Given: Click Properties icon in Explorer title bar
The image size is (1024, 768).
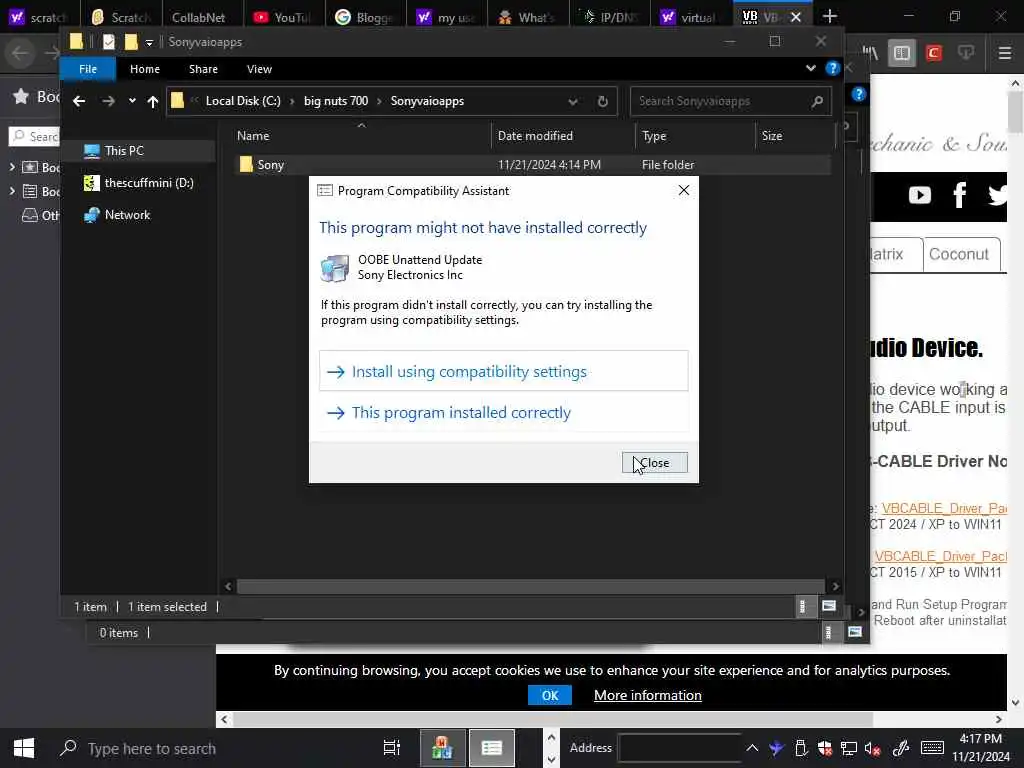Looking at the screenshot, I should pos(108,42).
